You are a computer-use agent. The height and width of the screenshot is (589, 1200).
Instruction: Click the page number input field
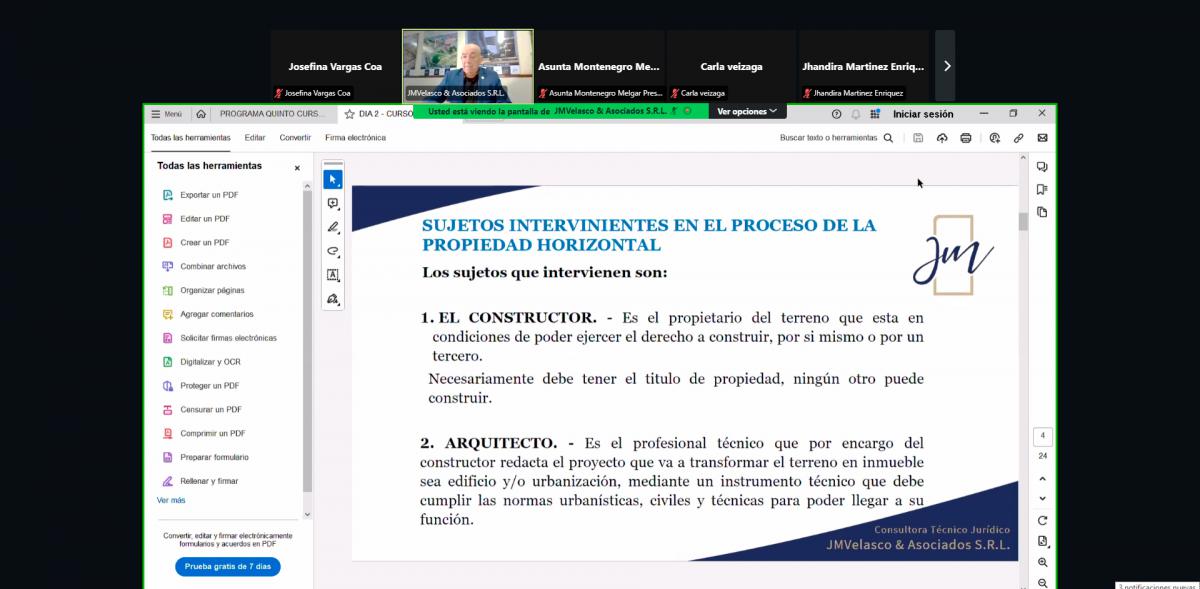click(1043, 436)
